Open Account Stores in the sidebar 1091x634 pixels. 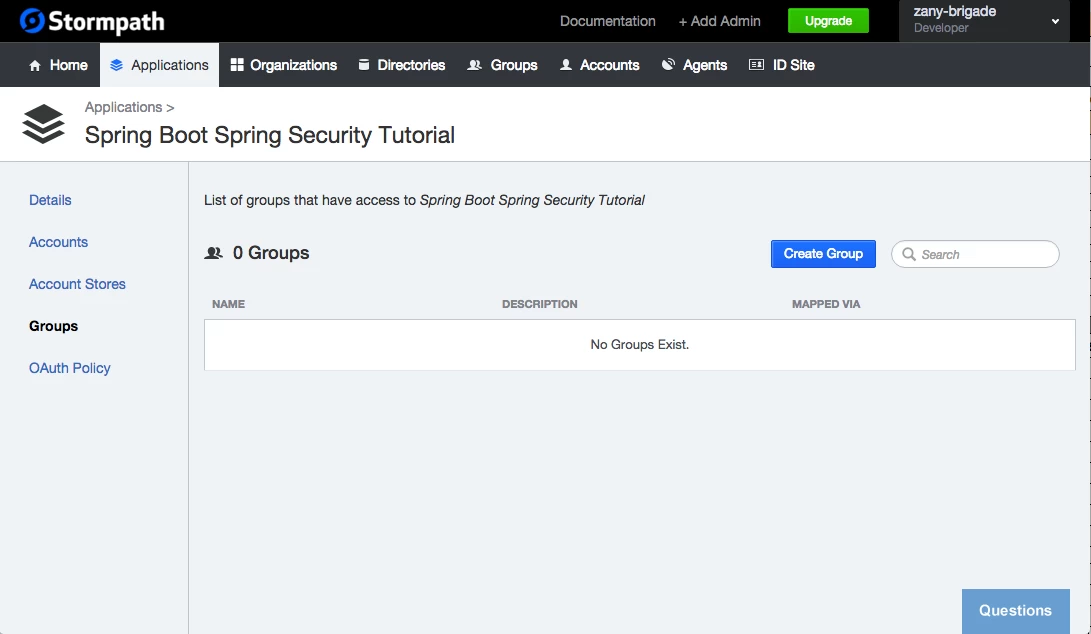[77, 284]
